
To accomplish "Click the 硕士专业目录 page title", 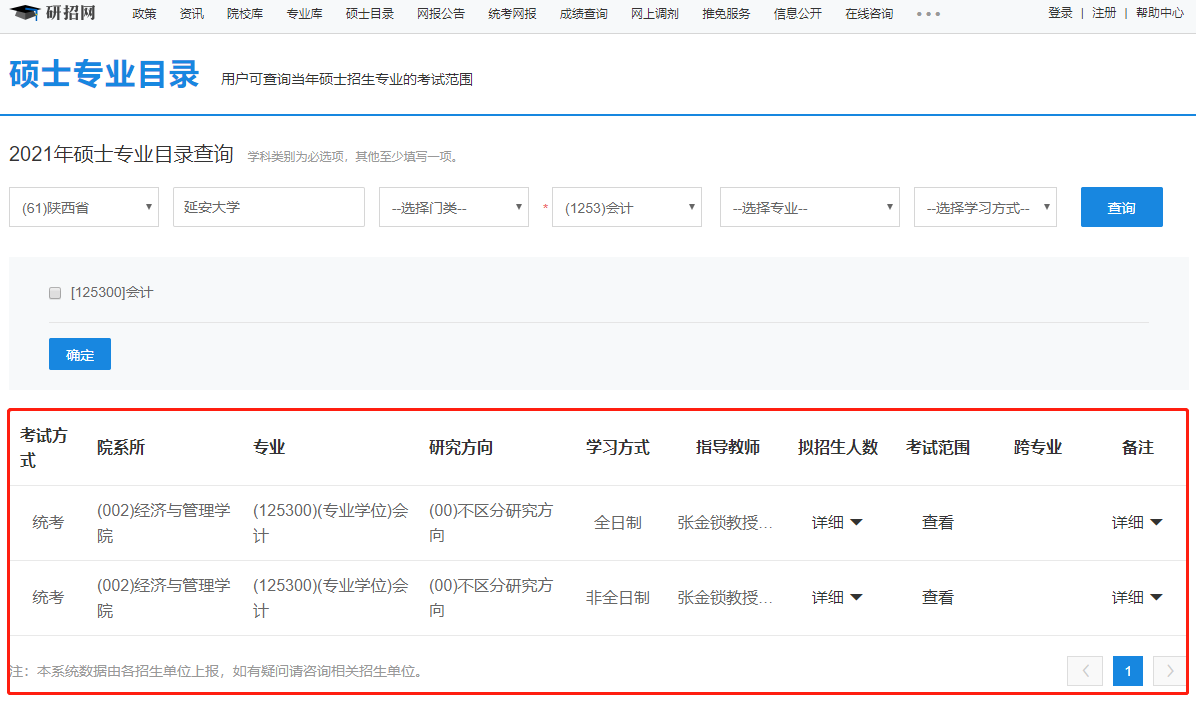I will coord(104,75).
